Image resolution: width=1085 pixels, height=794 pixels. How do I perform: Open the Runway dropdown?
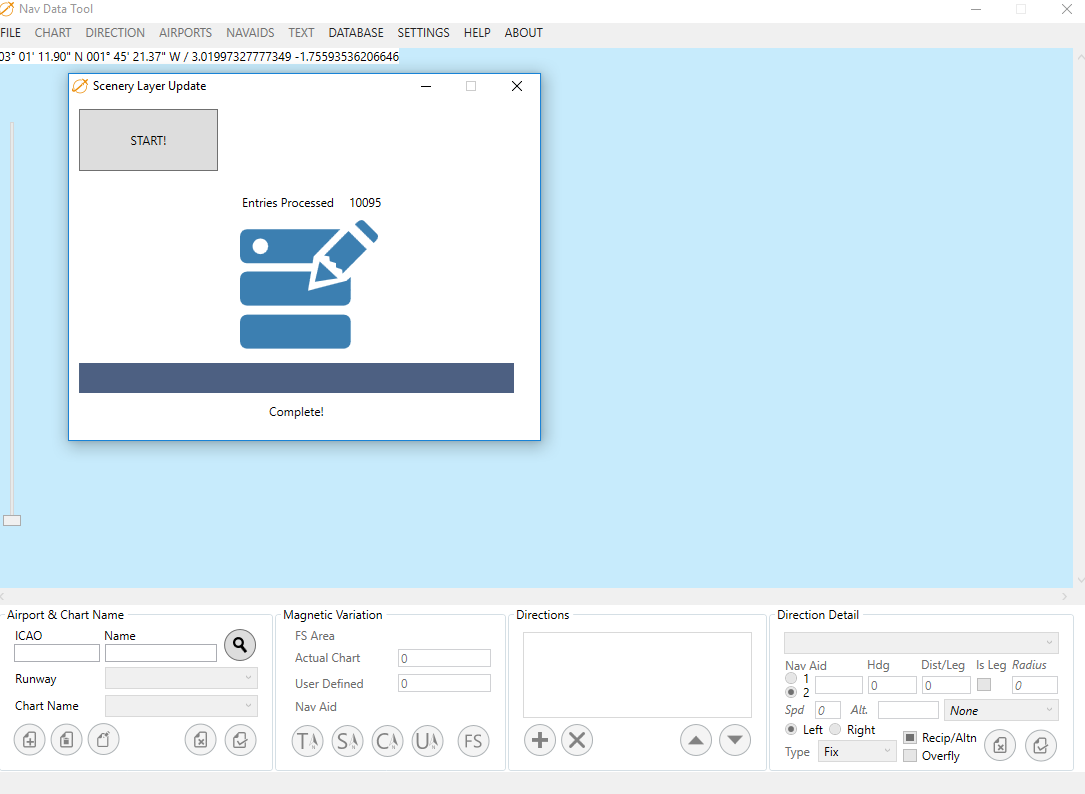click(x=181, y=679)
